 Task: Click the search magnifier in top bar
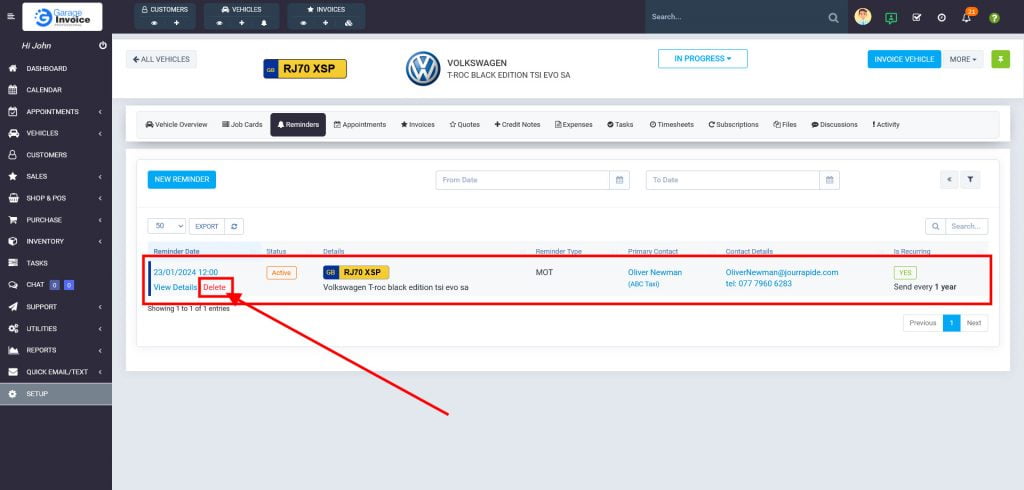(834, 18)
